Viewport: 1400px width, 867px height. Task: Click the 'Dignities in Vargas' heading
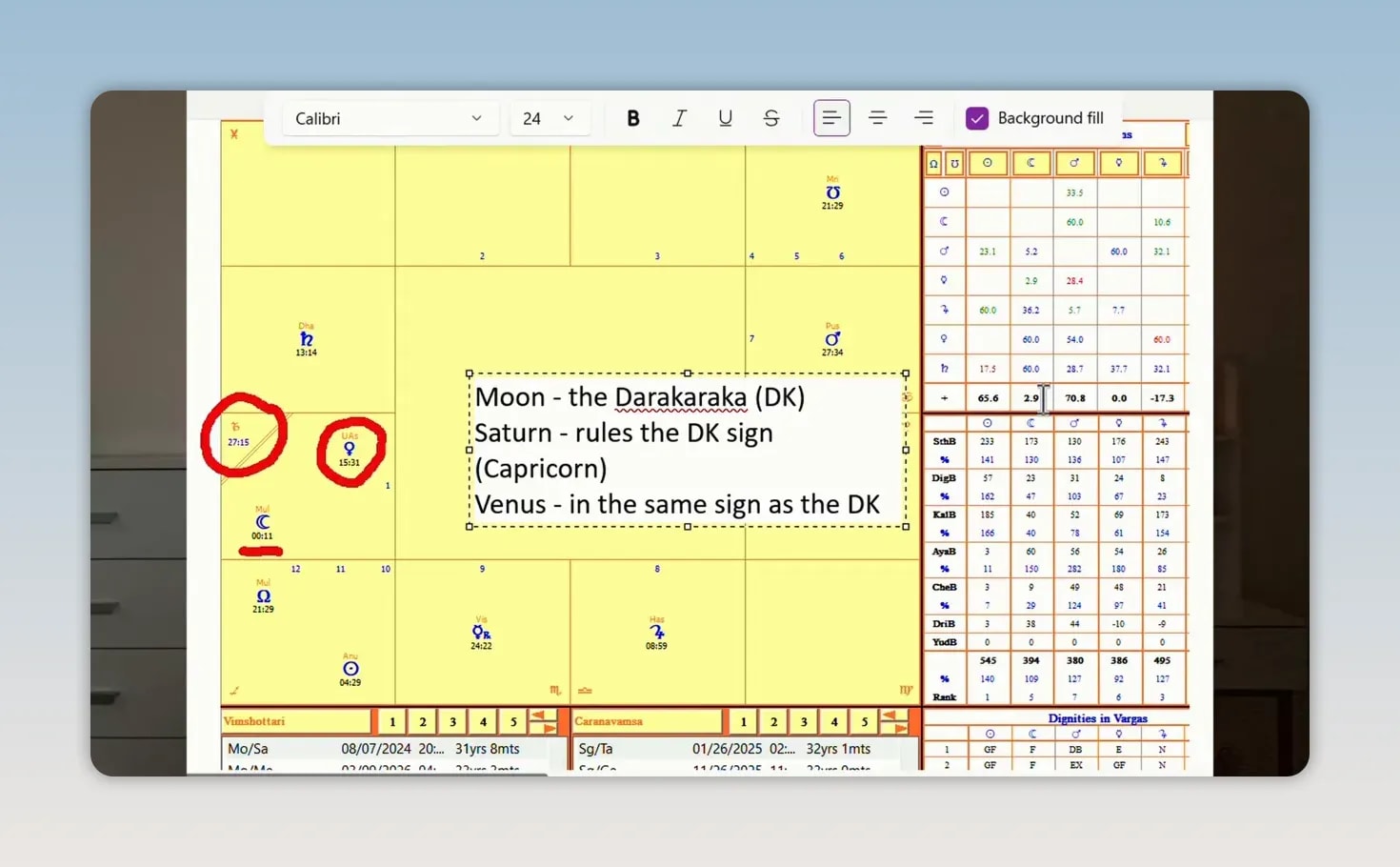coord(1097,718)
